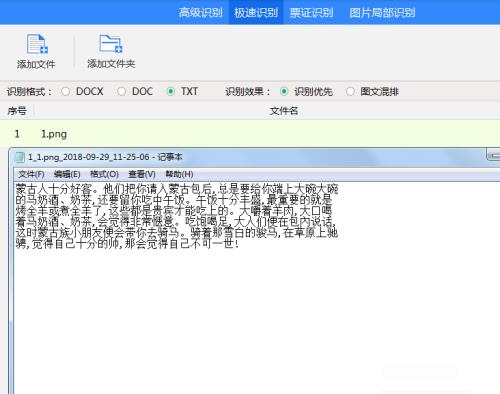500x394 pixels.
Task: Choose the TXT output format
Action: coord(171,91)
